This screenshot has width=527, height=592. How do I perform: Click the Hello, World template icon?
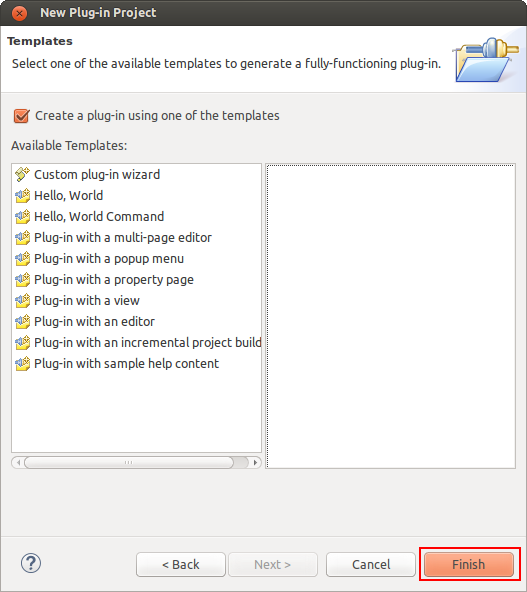[x=22, y=196]
